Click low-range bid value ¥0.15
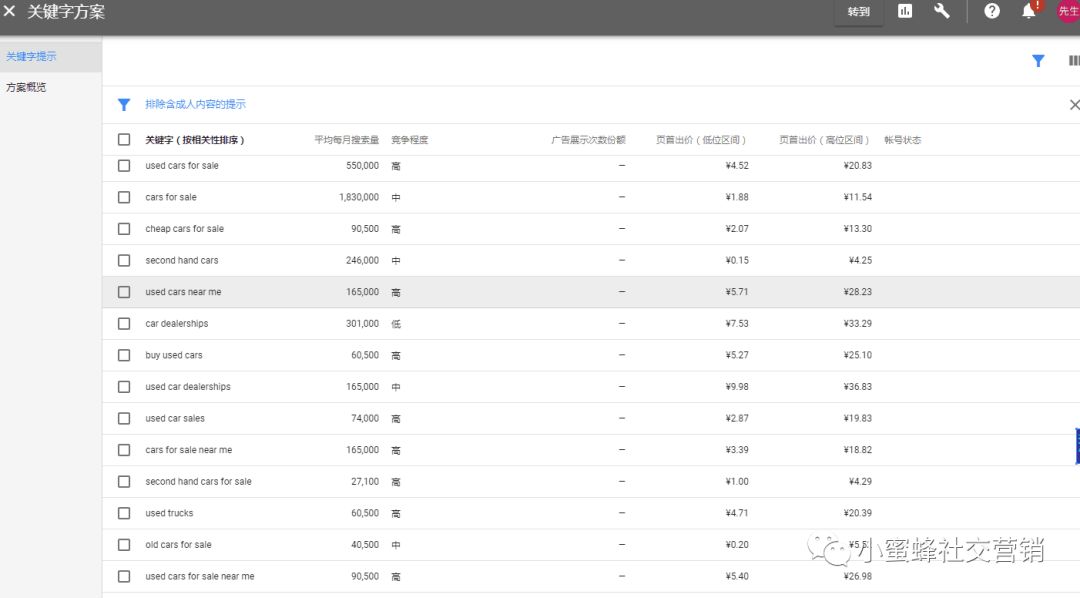This screenshot has width=1080, height=598. coord(737,260)
